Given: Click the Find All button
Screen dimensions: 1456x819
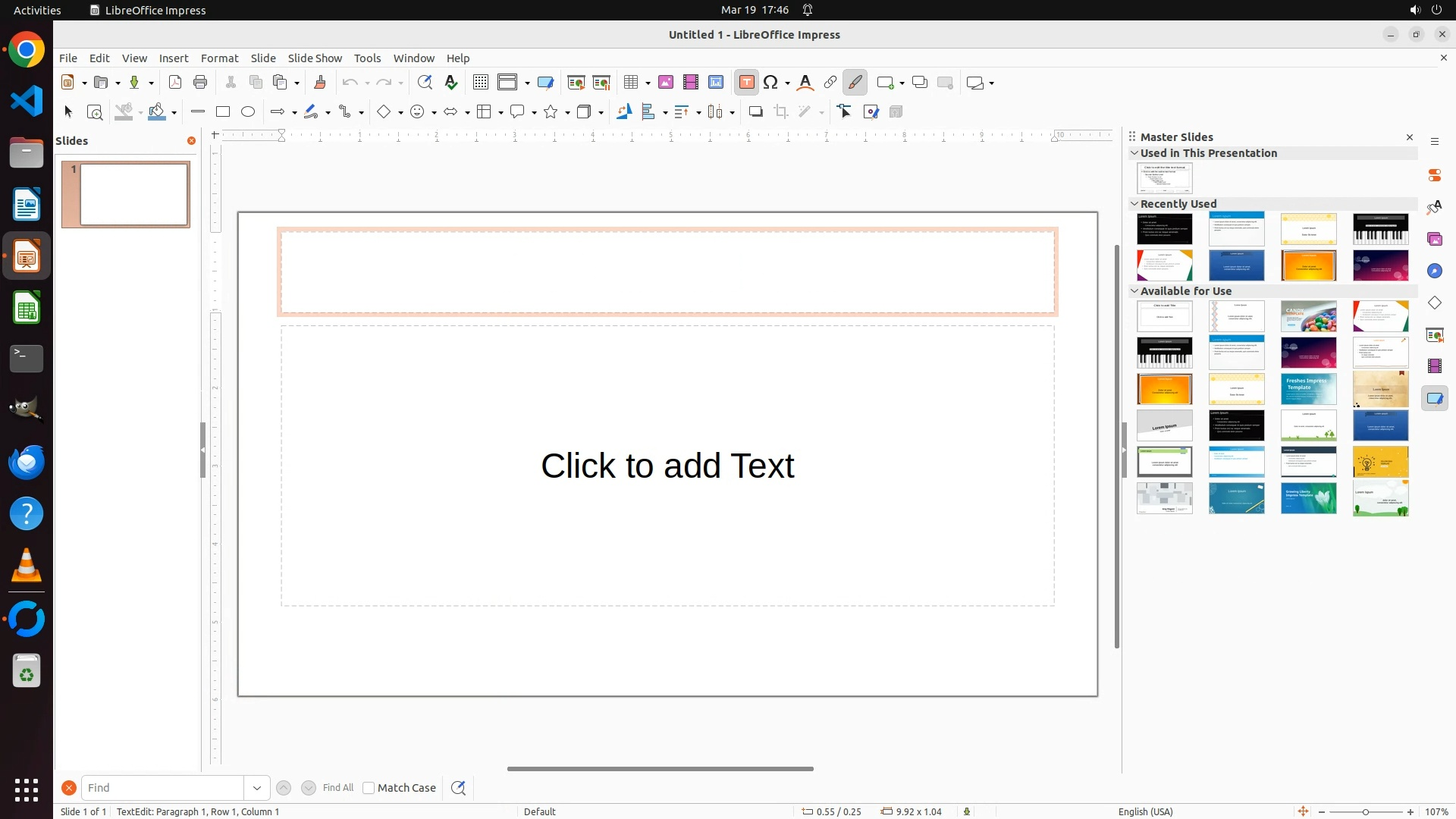Looking at the screenshot, I should [x=338, y=788].
